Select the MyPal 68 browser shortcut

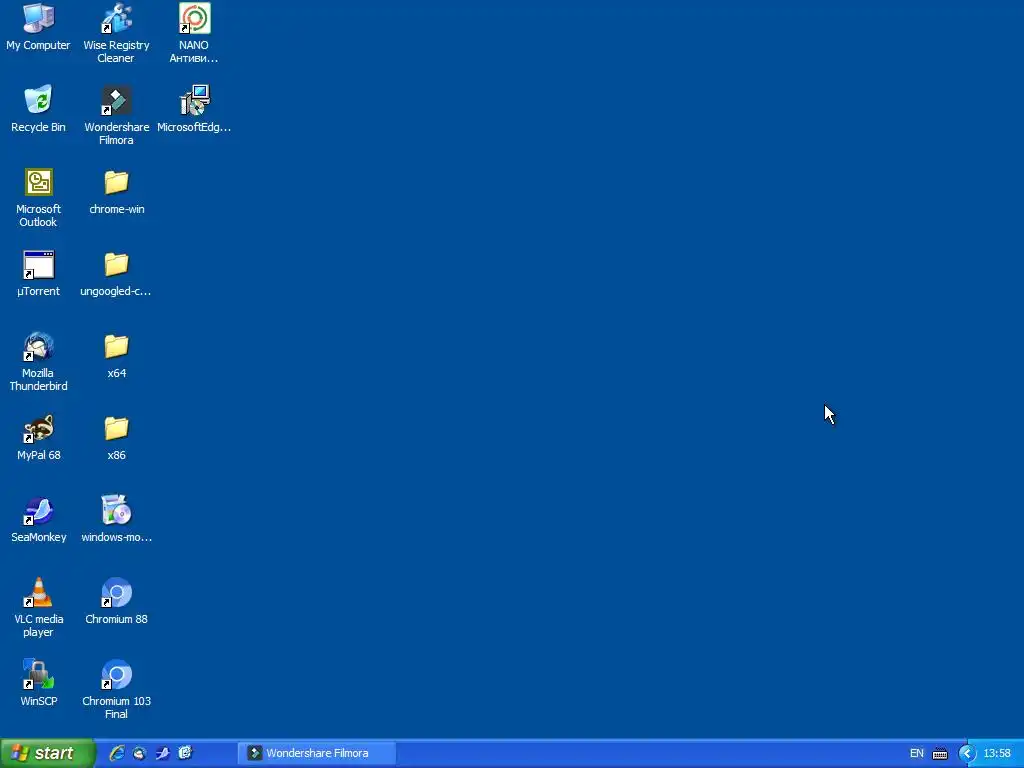click(38, 438)
